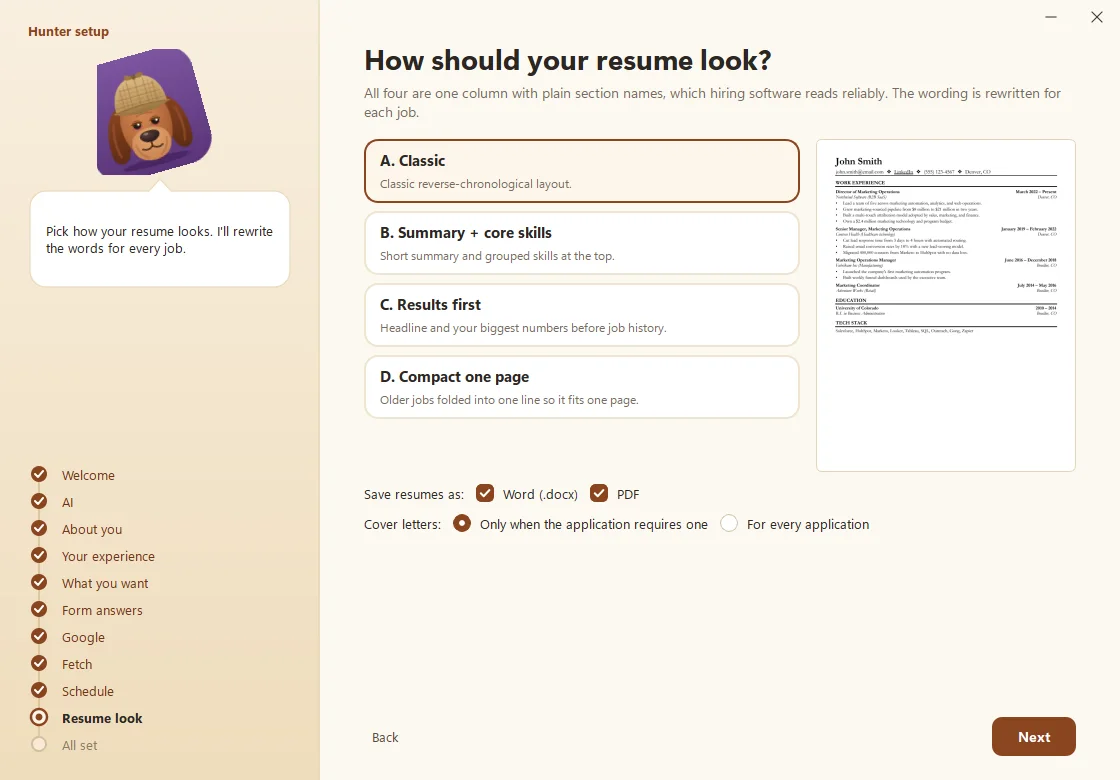Click the Resume look current-step icon
The width and height of the screenshot is (1120, 780).
(39, 717)
